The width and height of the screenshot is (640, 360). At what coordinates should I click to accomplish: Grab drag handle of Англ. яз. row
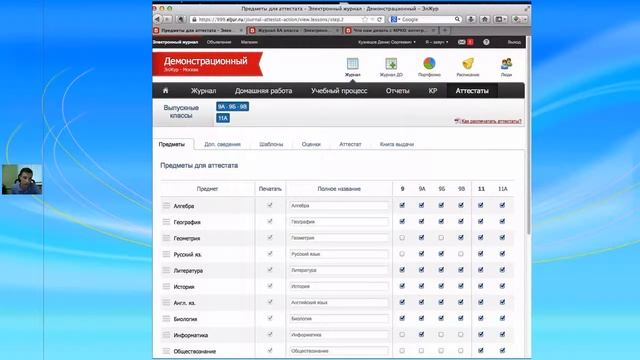(166, 302)
